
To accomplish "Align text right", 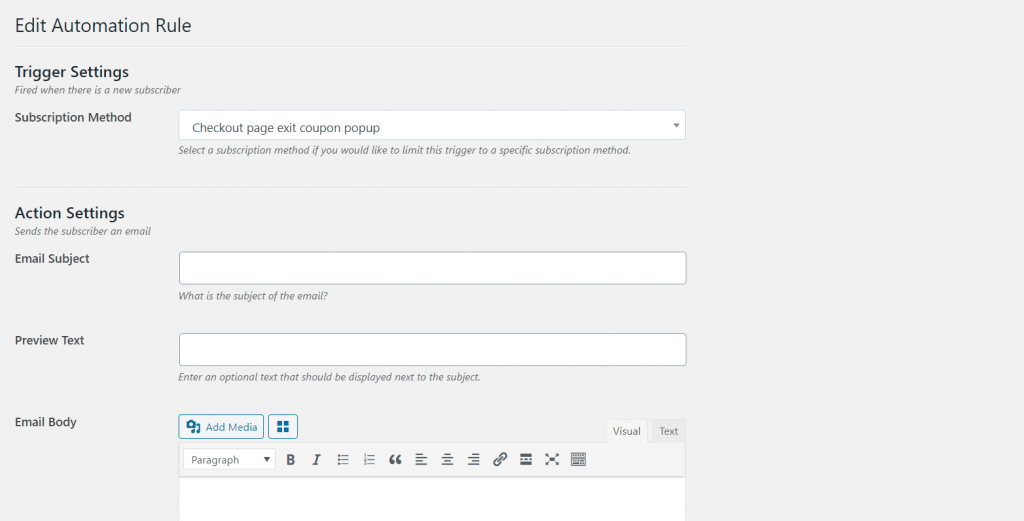I will (473, 460).
